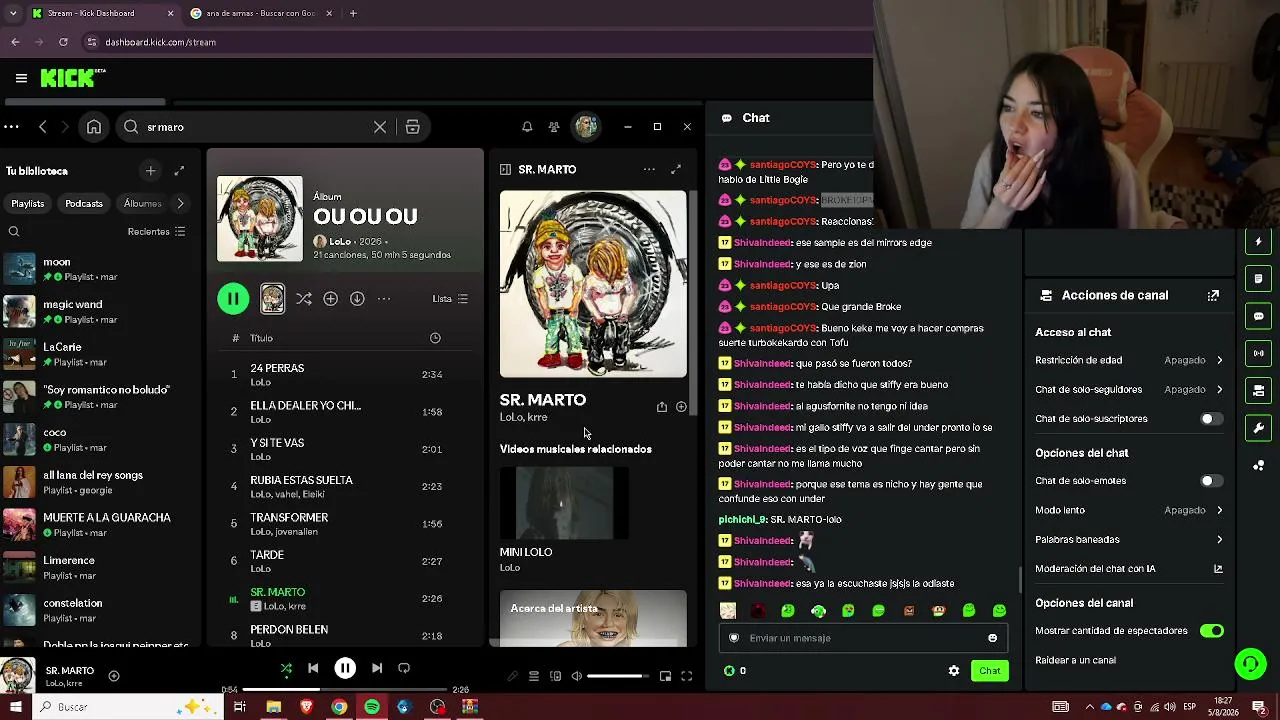Open Kick chat settings gear
The height and width of the screenshot is (720, 1280).
point(954,671)
